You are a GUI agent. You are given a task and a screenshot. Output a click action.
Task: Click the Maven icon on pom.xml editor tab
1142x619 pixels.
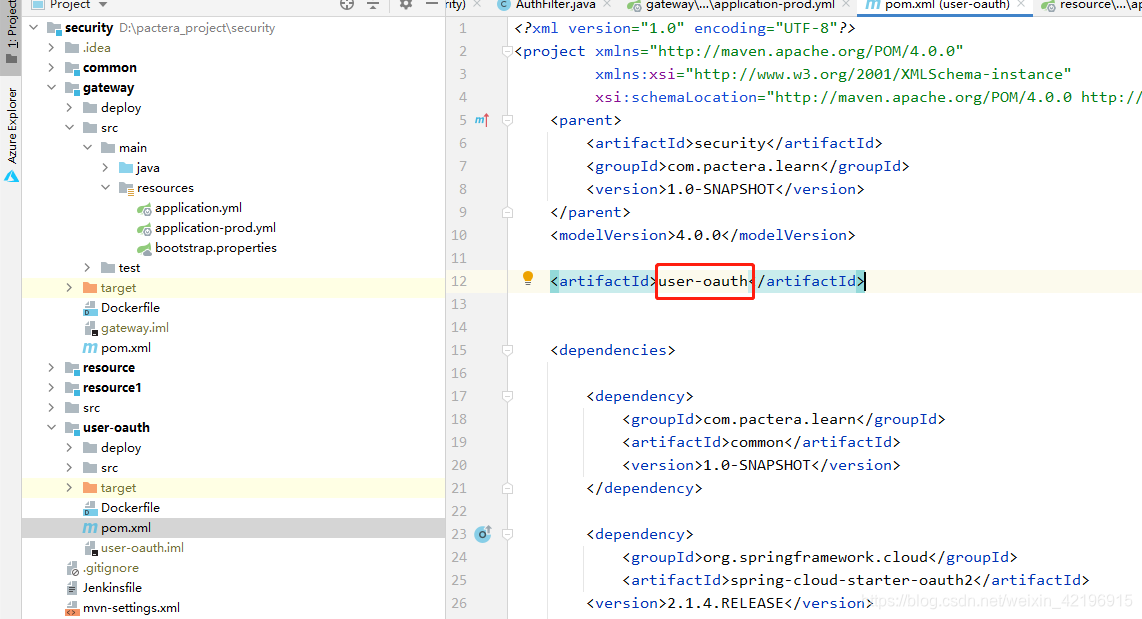click(873, 5)
